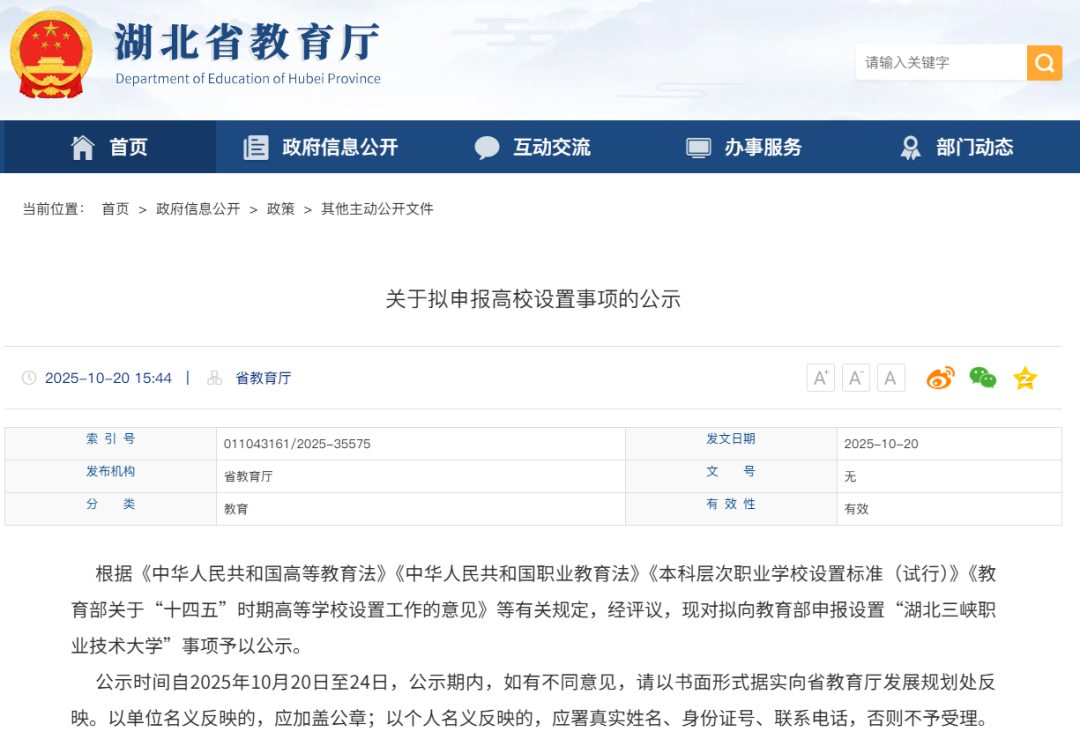Click the national emblem site logo
Screen dimensions: 1080x738
[51, 55]
